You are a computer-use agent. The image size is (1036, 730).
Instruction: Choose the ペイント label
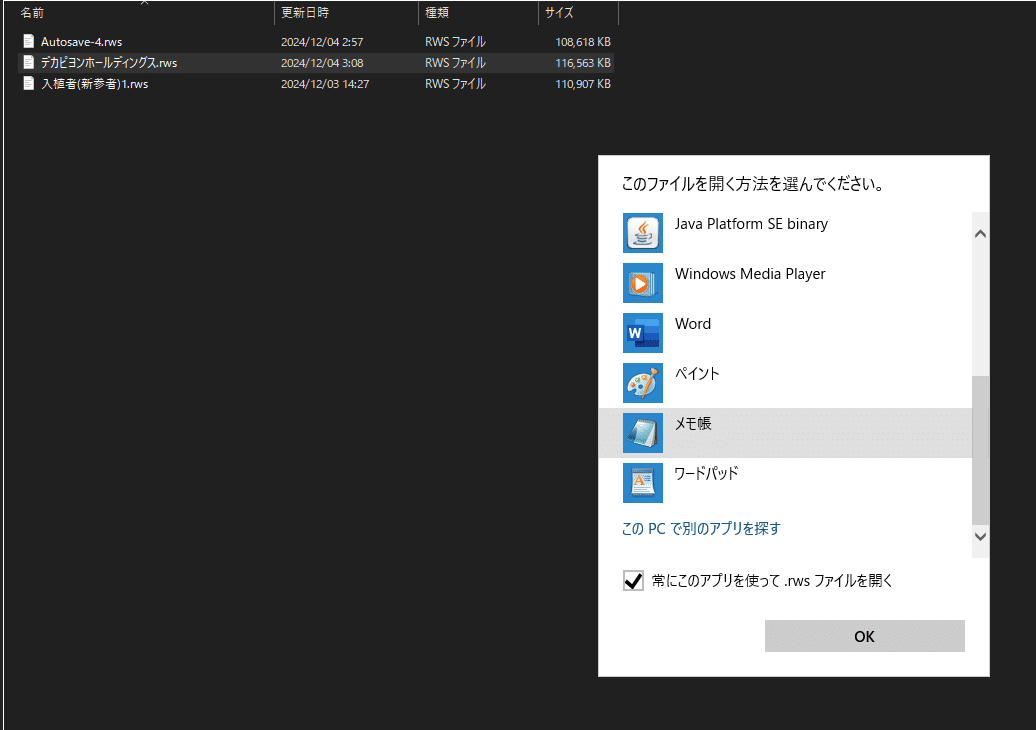[696, 374]
